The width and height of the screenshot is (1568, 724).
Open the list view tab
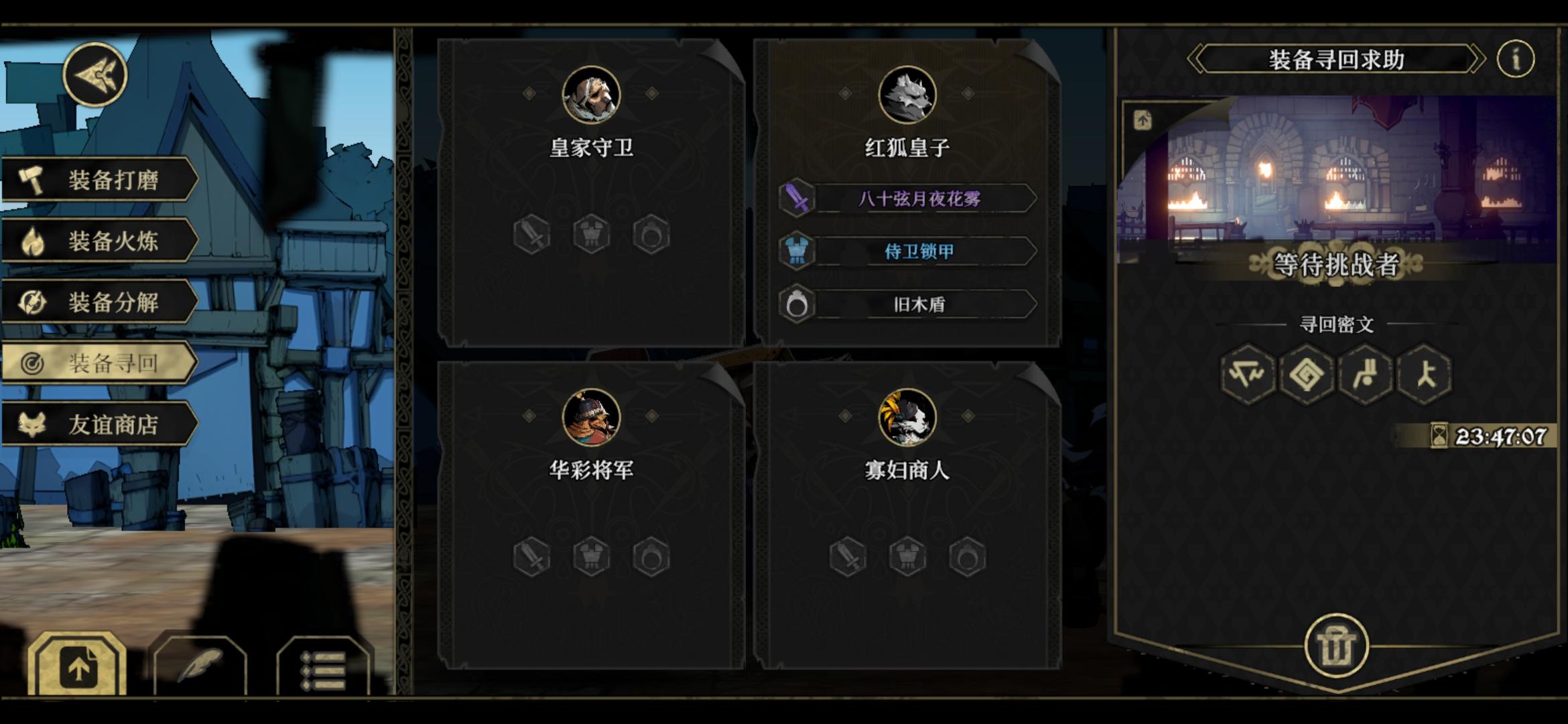coord(323,665)
